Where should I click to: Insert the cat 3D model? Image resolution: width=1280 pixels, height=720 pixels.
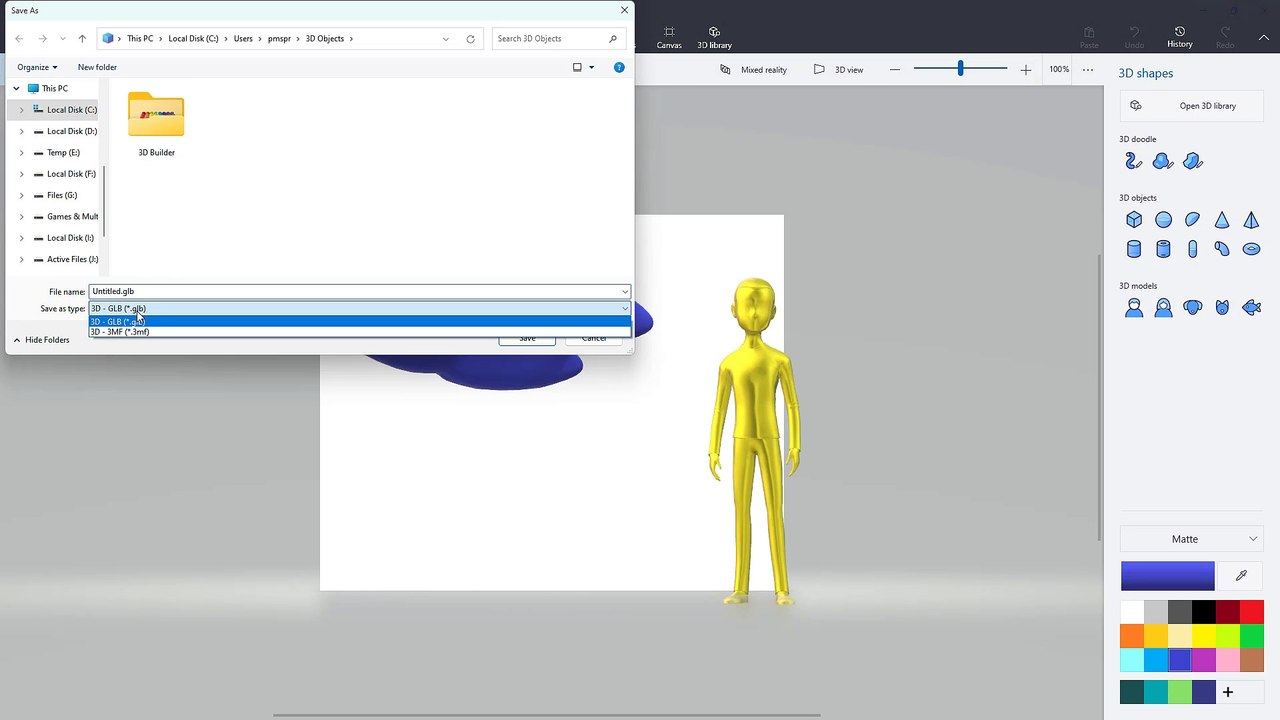point(1222,308)
